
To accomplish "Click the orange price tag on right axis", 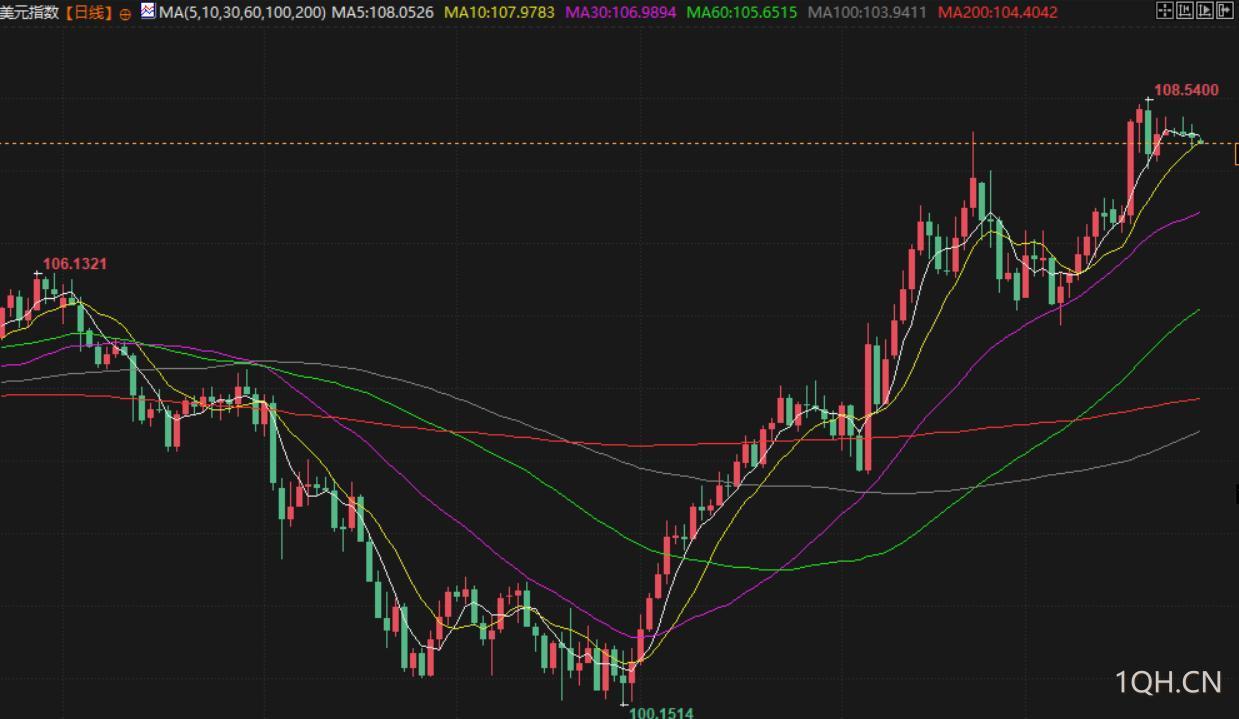I will pos(1236,154).
